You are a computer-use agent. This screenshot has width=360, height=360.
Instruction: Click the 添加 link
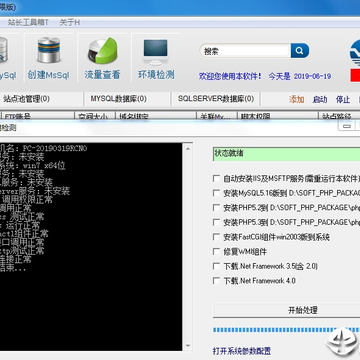point(296,99)
